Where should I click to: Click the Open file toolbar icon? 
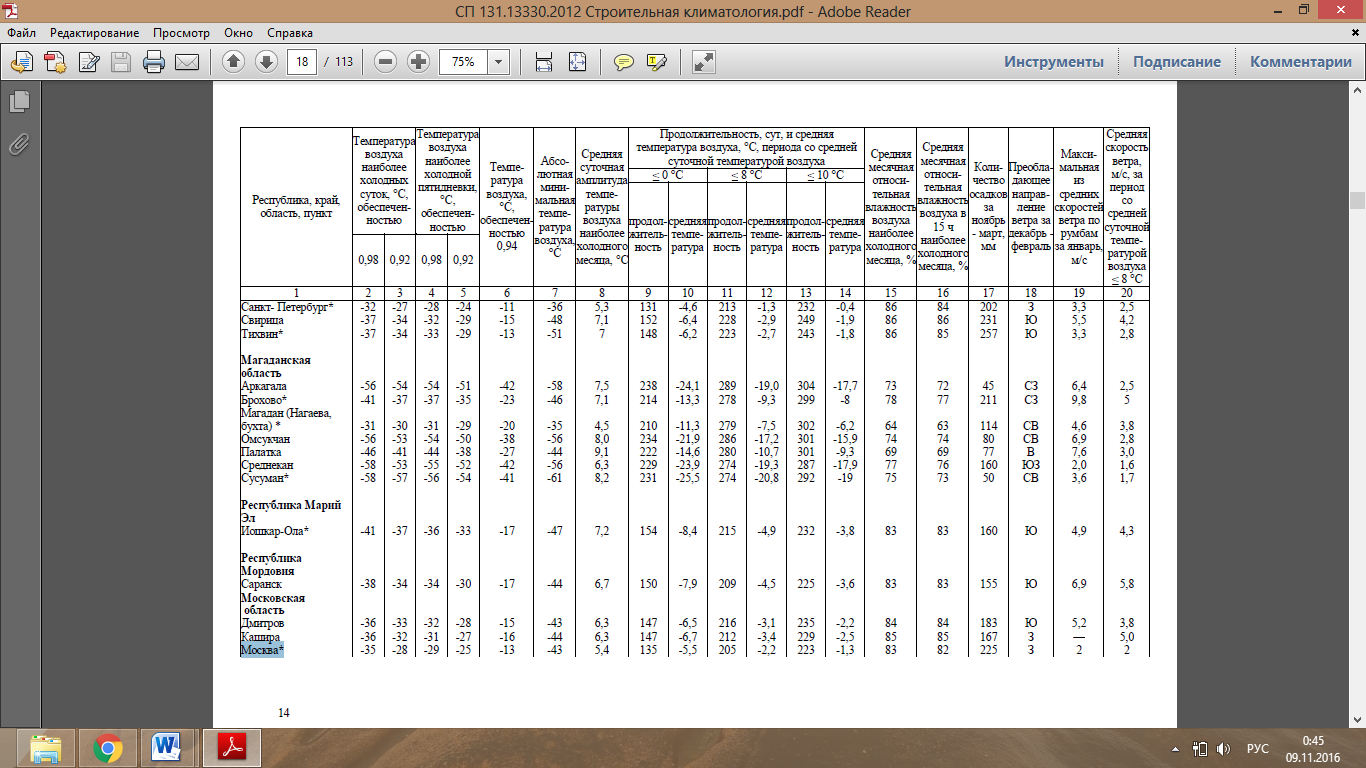[22, 62]
